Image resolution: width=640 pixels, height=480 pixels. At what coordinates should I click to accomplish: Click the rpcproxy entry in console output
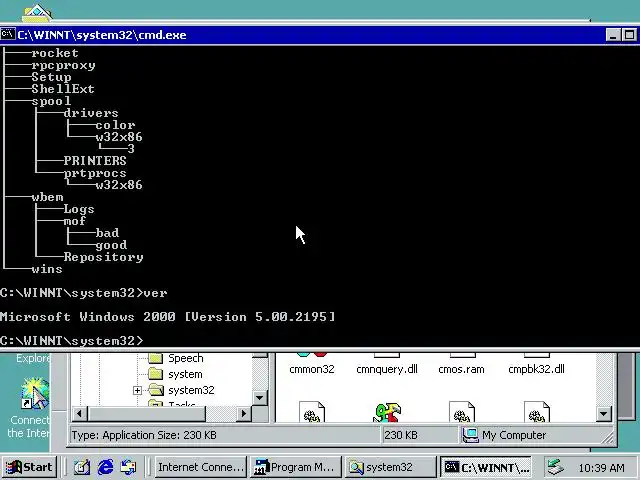click(x=63, y=65)
